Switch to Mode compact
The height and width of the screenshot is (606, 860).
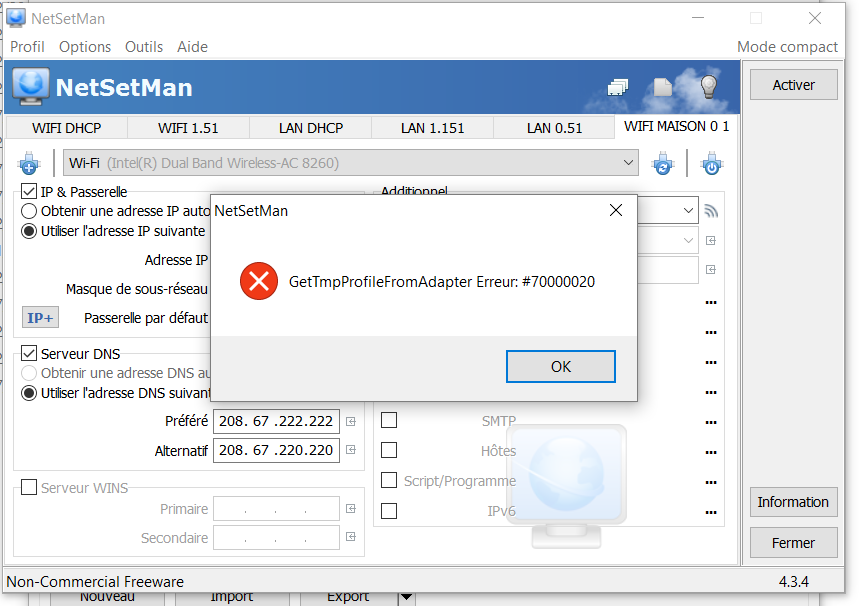click(787, 47)
